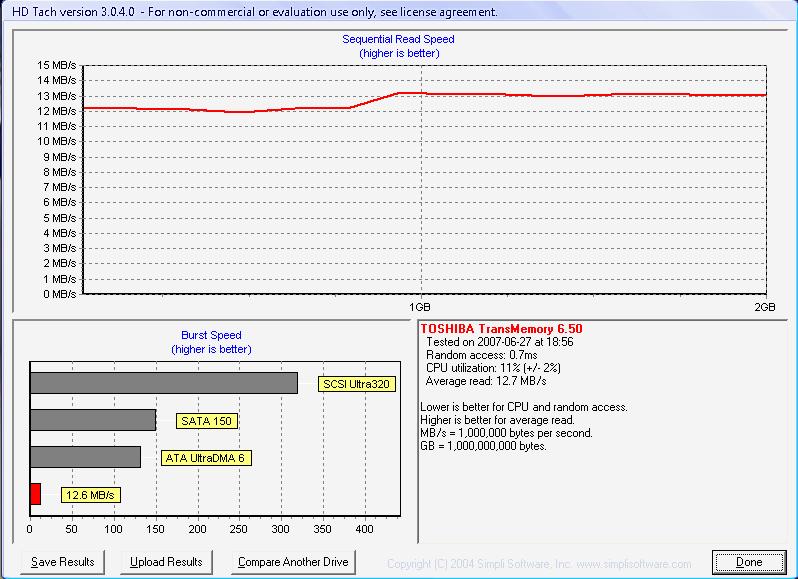Select the 2GB marker on graph axis
Image resolution: width=798 pixels, height=579 pixels.
point(766,306)
